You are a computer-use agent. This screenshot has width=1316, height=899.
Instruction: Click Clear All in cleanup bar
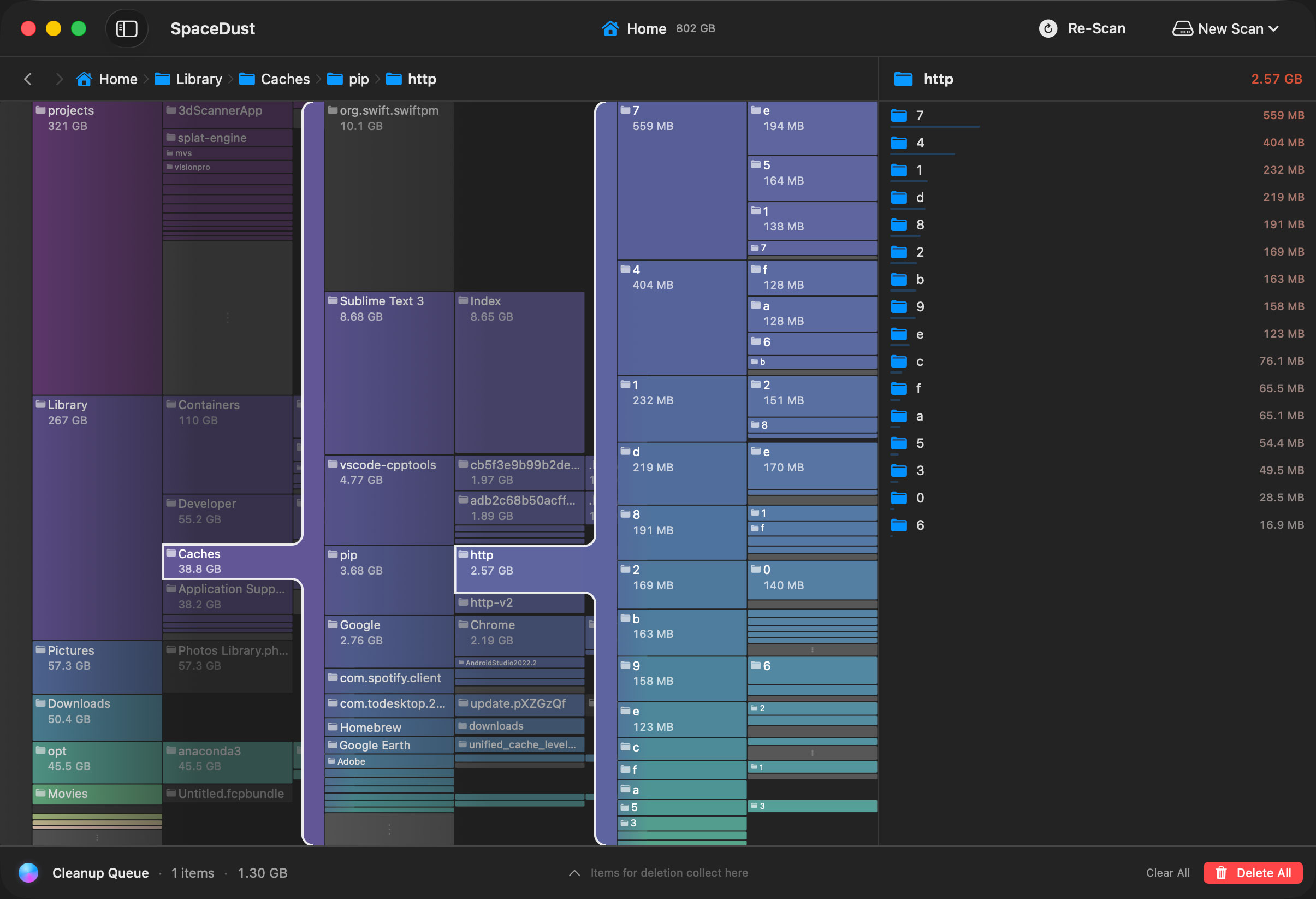pyautogui.click(x=1167, y=872)
